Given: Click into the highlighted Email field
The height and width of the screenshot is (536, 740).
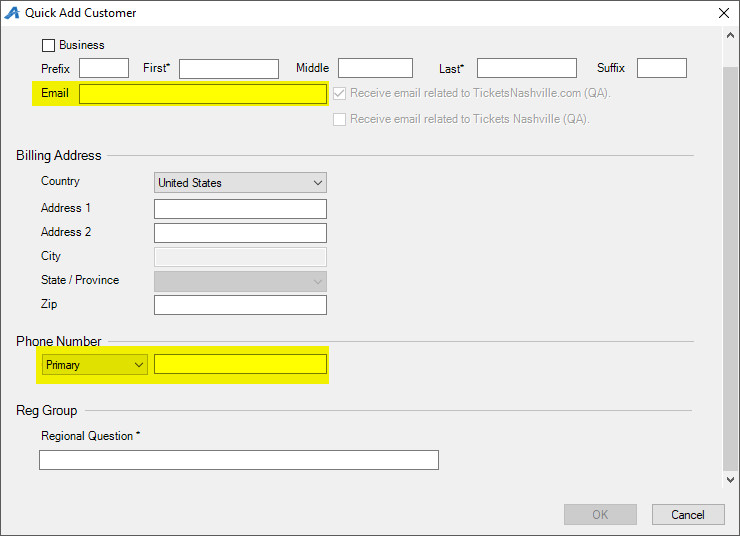Looking at the screenshot, I should 203,94.
